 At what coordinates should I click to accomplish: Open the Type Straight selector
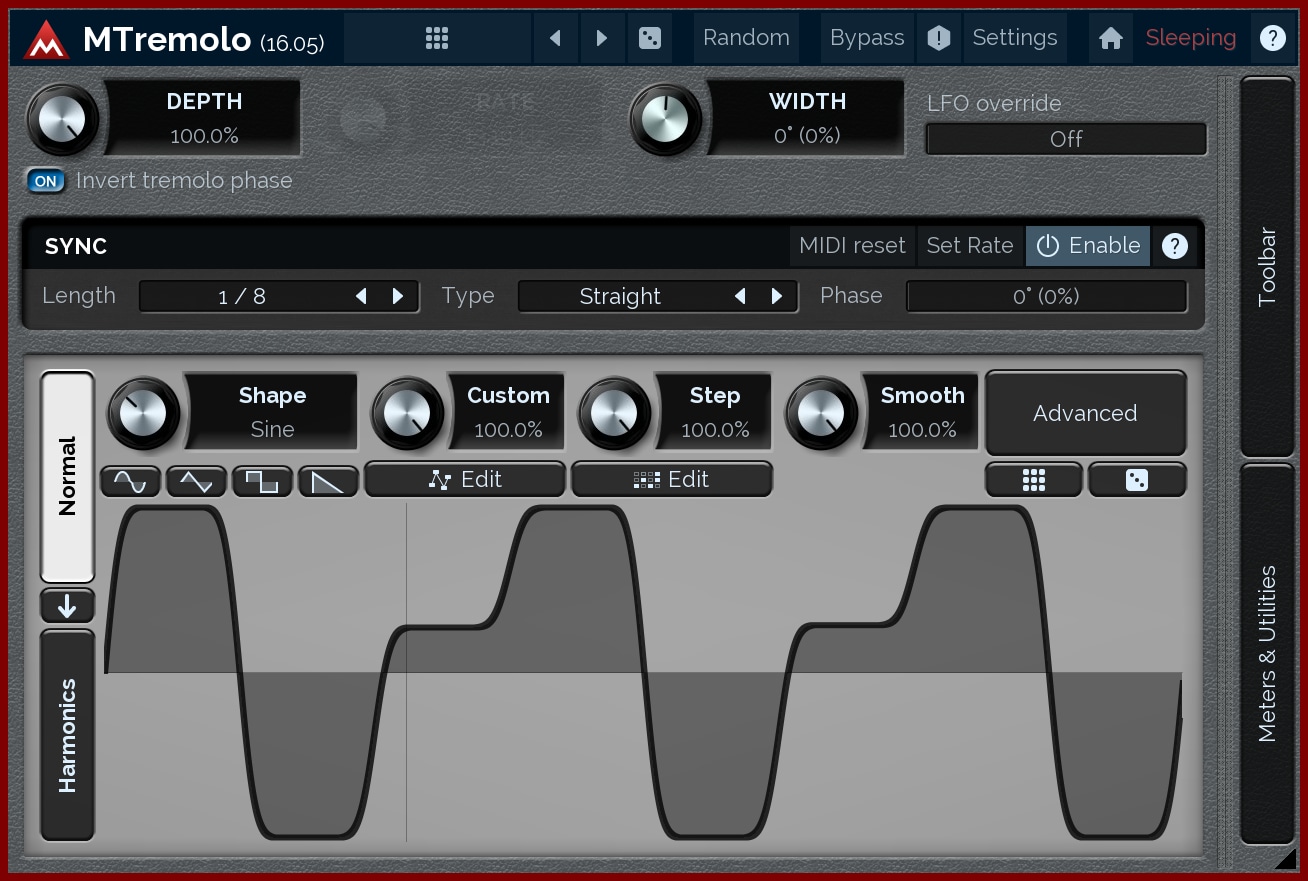[658, 296]
